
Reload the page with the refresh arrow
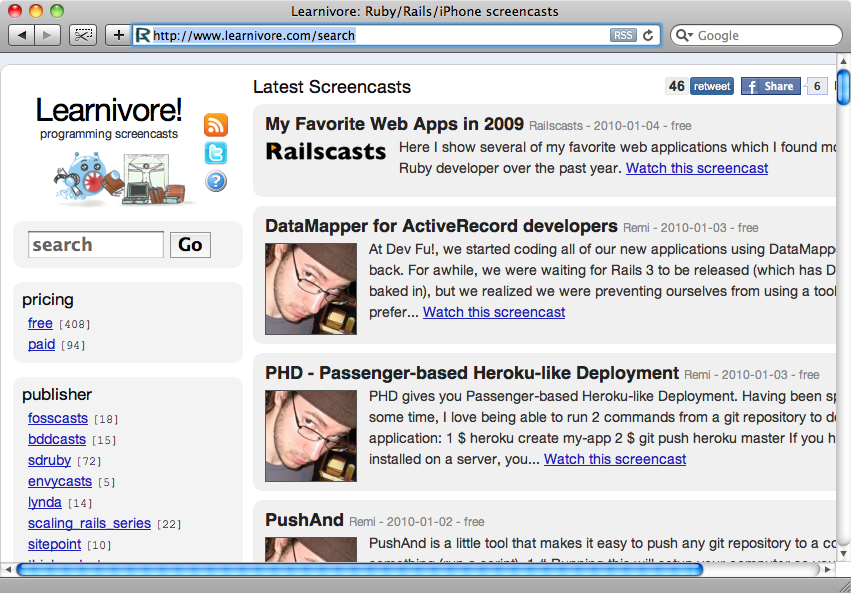point(648,35)
